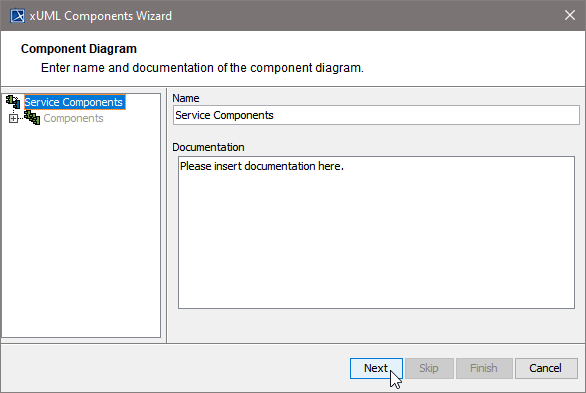586x393 pixels.
Task: Click the Finish button
Action: pyautogui.click(x=484, y=368)
